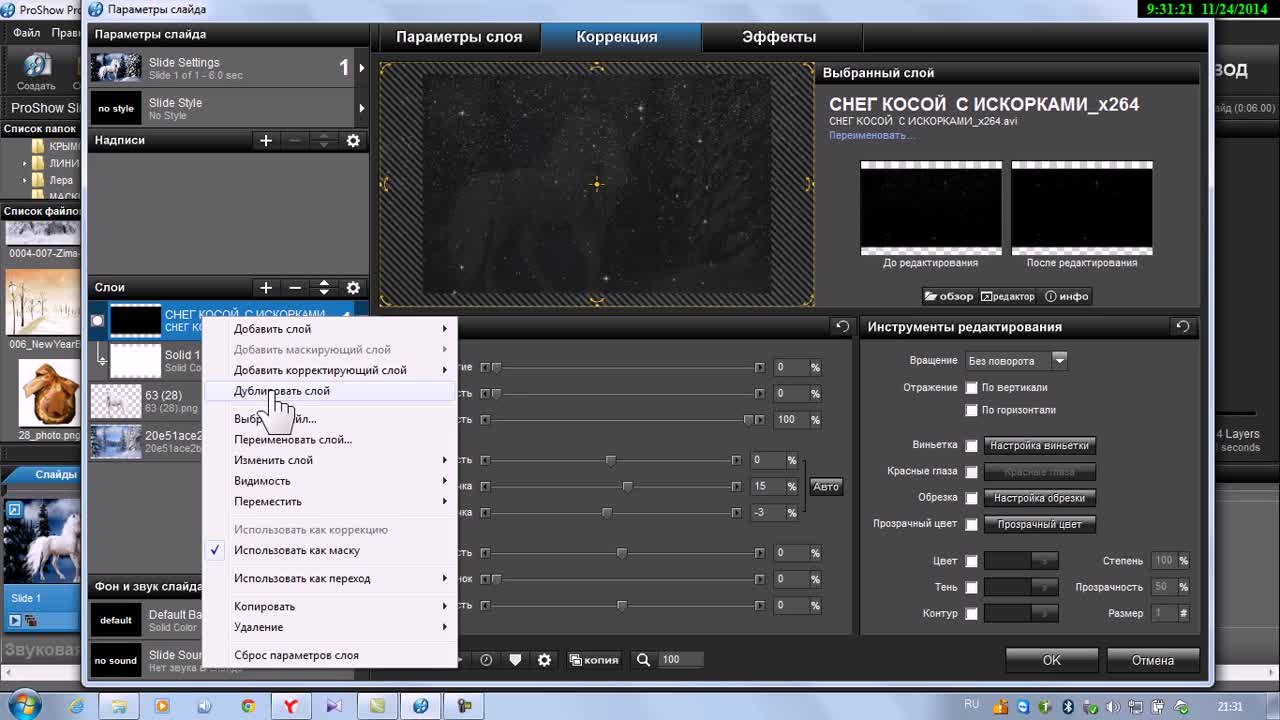Toggle horizontal flip По горизонтали
This screenshot has height=720, width=1280.
point(972,410)
